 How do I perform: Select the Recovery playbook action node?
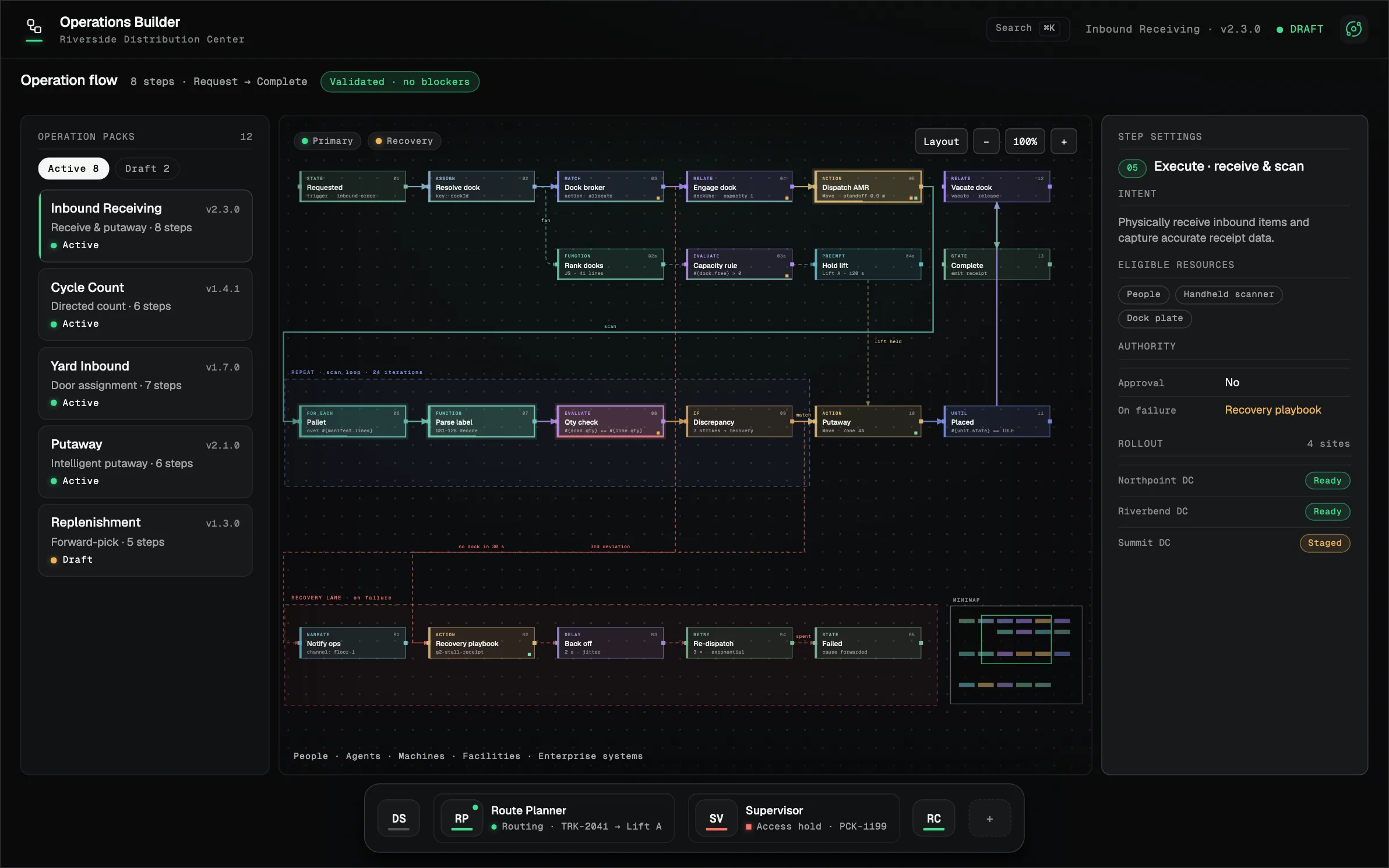[x=481, y=643]
